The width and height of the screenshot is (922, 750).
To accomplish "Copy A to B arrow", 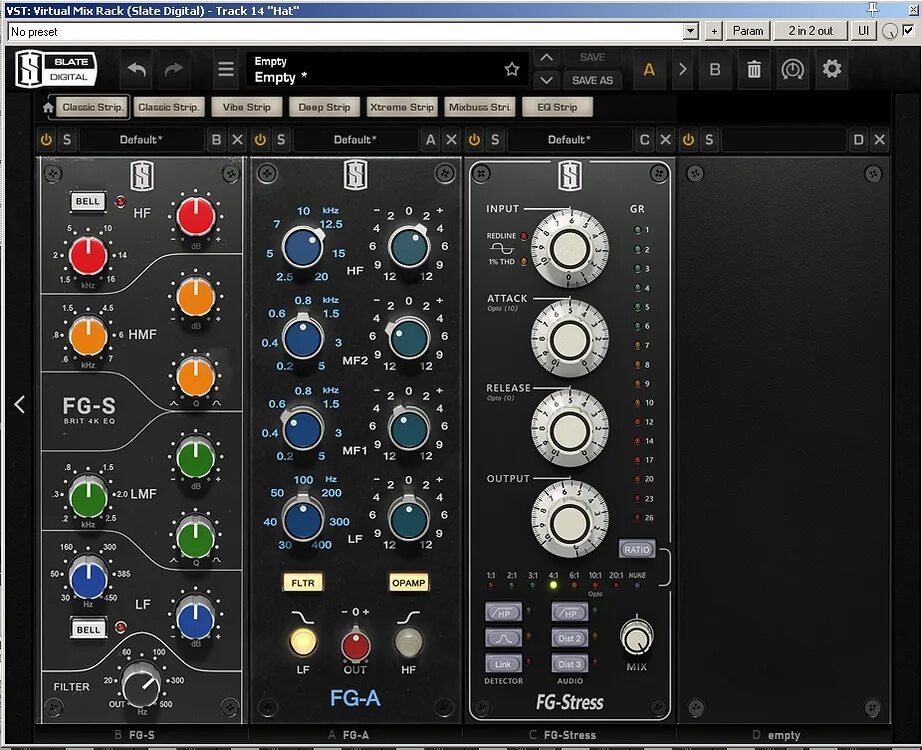I will click(682, 69).
